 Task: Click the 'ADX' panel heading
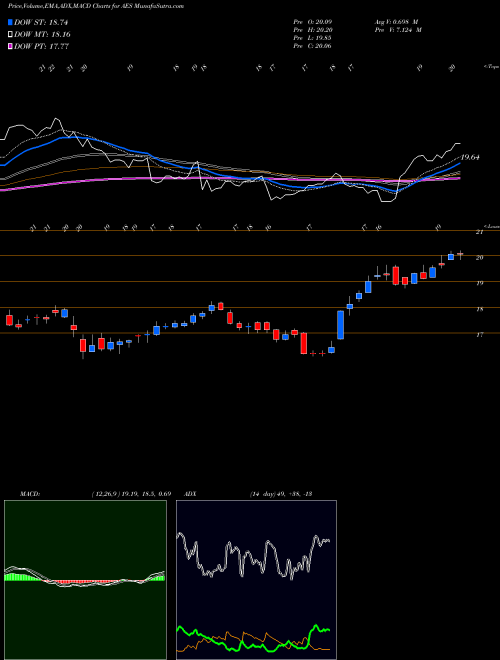[191, 494]
